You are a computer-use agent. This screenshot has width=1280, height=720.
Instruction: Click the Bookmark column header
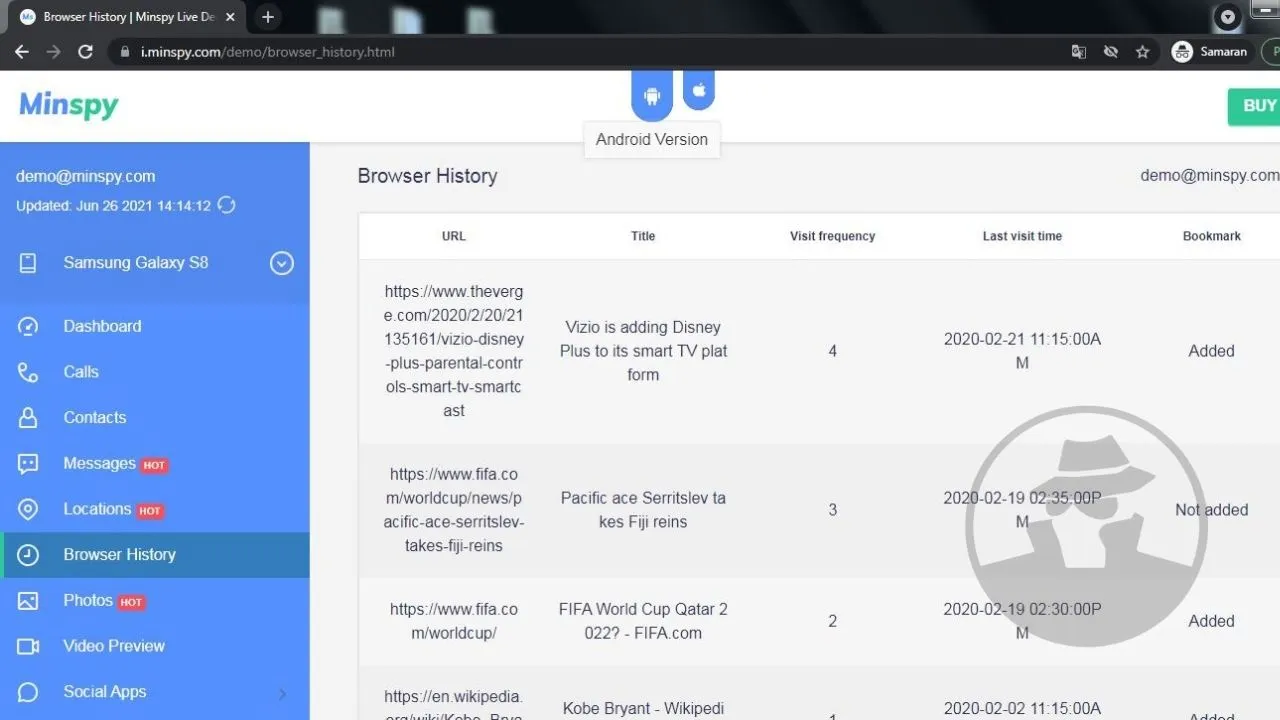click(x=1212, y=236)
